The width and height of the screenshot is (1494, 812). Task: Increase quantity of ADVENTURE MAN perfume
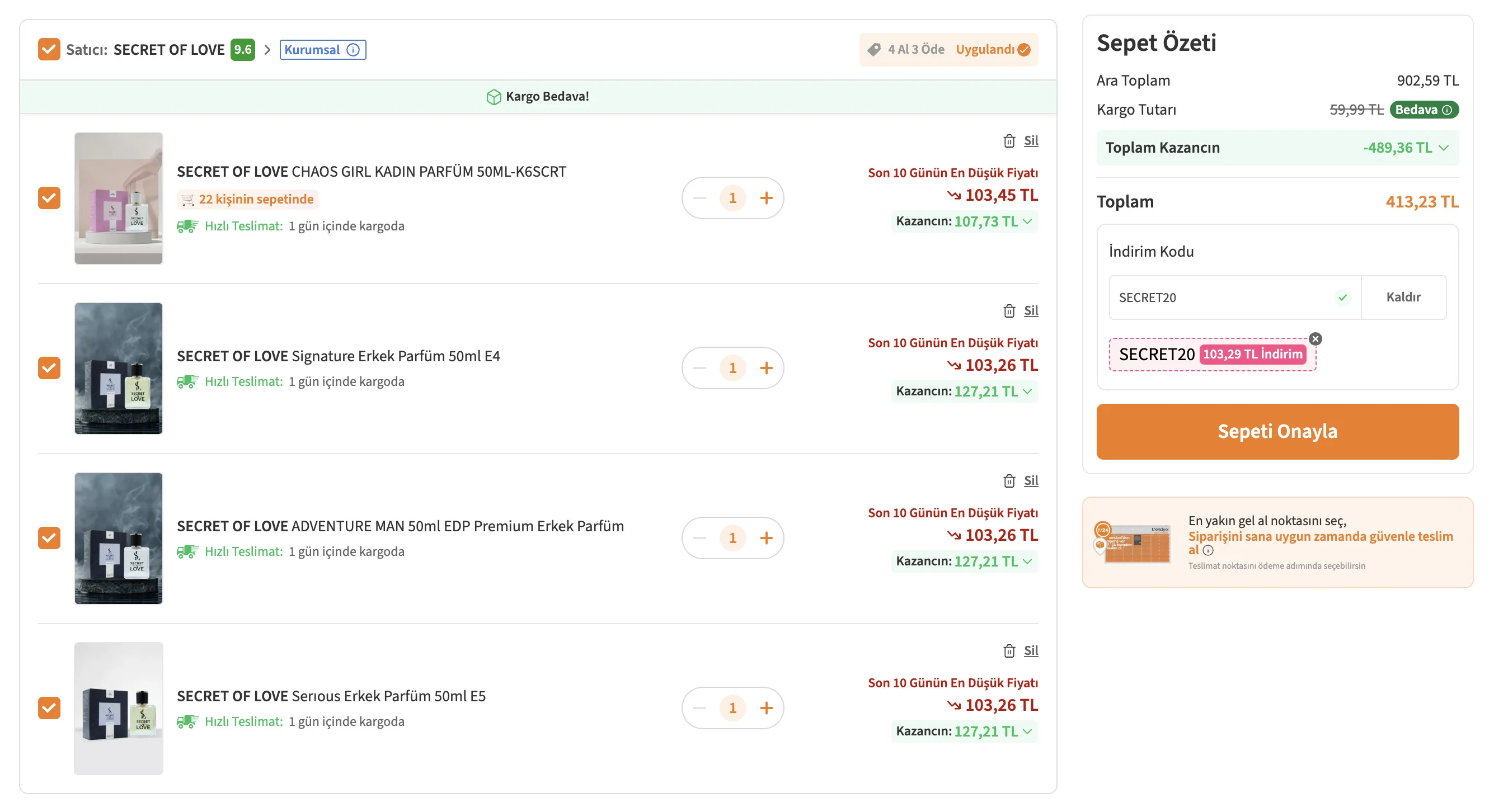point(766,538)
